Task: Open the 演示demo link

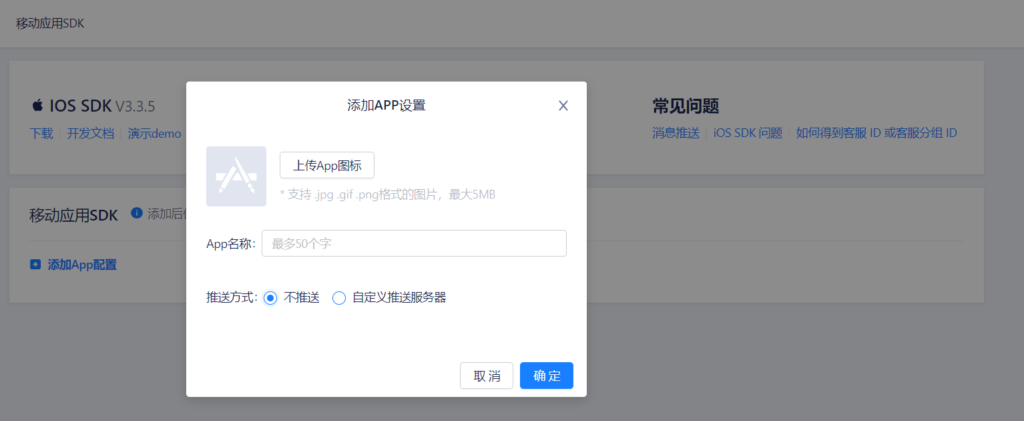Action: click(x=154, y=133)
